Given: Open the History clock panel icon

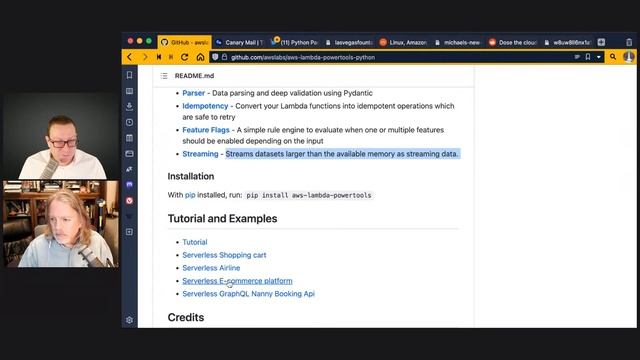Looking at the screenshot, I should click(x=129, y=122).
